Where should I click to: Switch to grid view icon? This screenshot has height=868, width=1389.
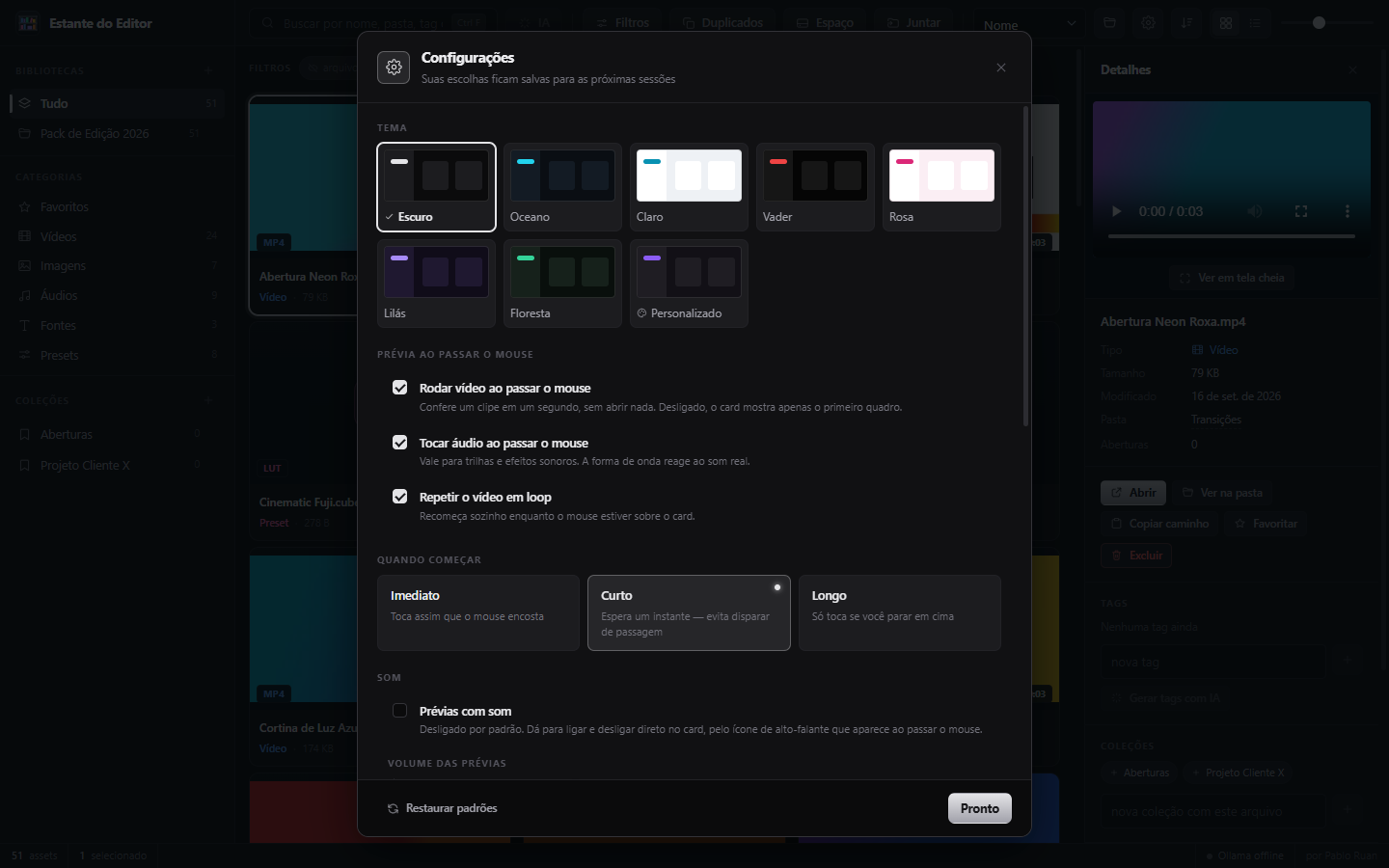coord(1226,23)
